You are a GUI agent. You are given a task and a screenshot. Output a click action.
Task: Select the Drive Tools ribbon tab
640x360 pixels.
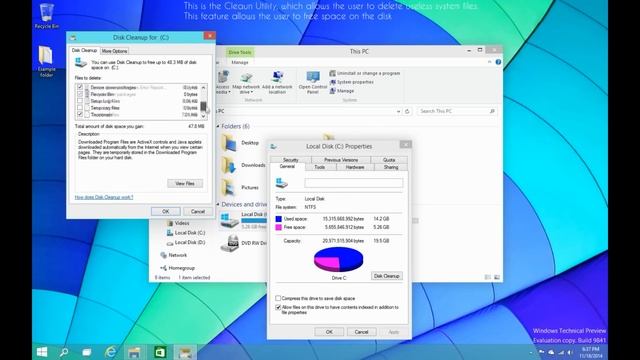coord(240,52)
